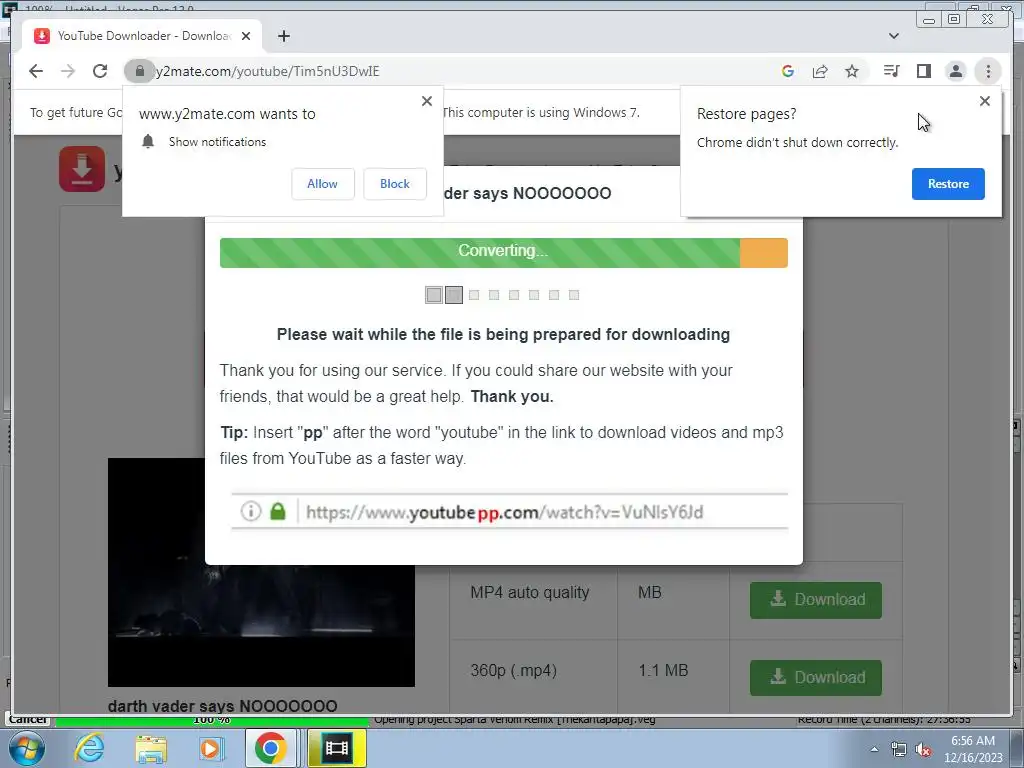Click the Converting progress bar
The width and height of the screenshot is (1024, 768).
click(504, 253)
